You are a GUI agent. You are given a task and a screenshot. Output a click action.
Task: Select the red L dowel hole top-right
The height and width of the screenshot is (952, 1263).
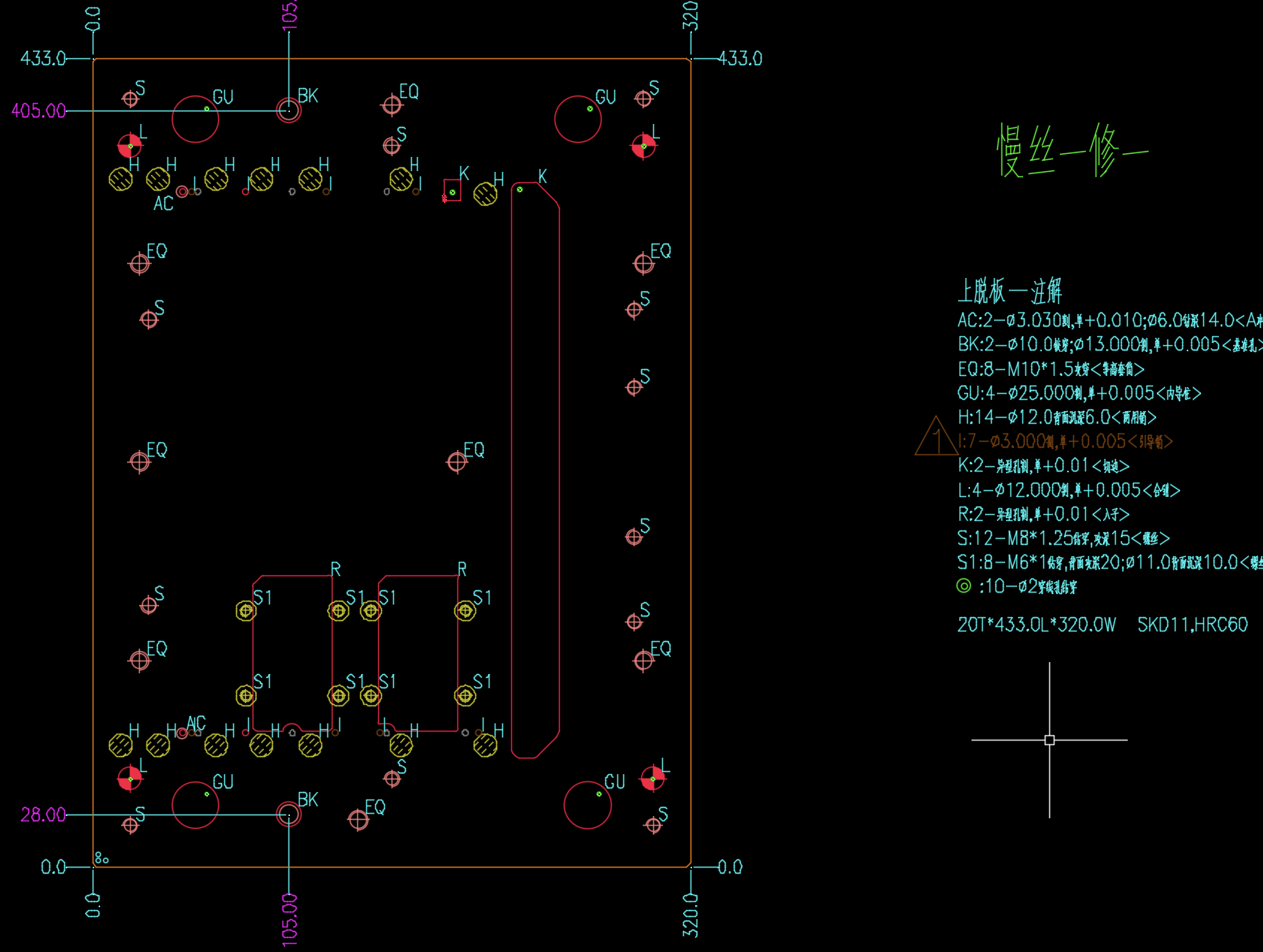coord(643,145)
